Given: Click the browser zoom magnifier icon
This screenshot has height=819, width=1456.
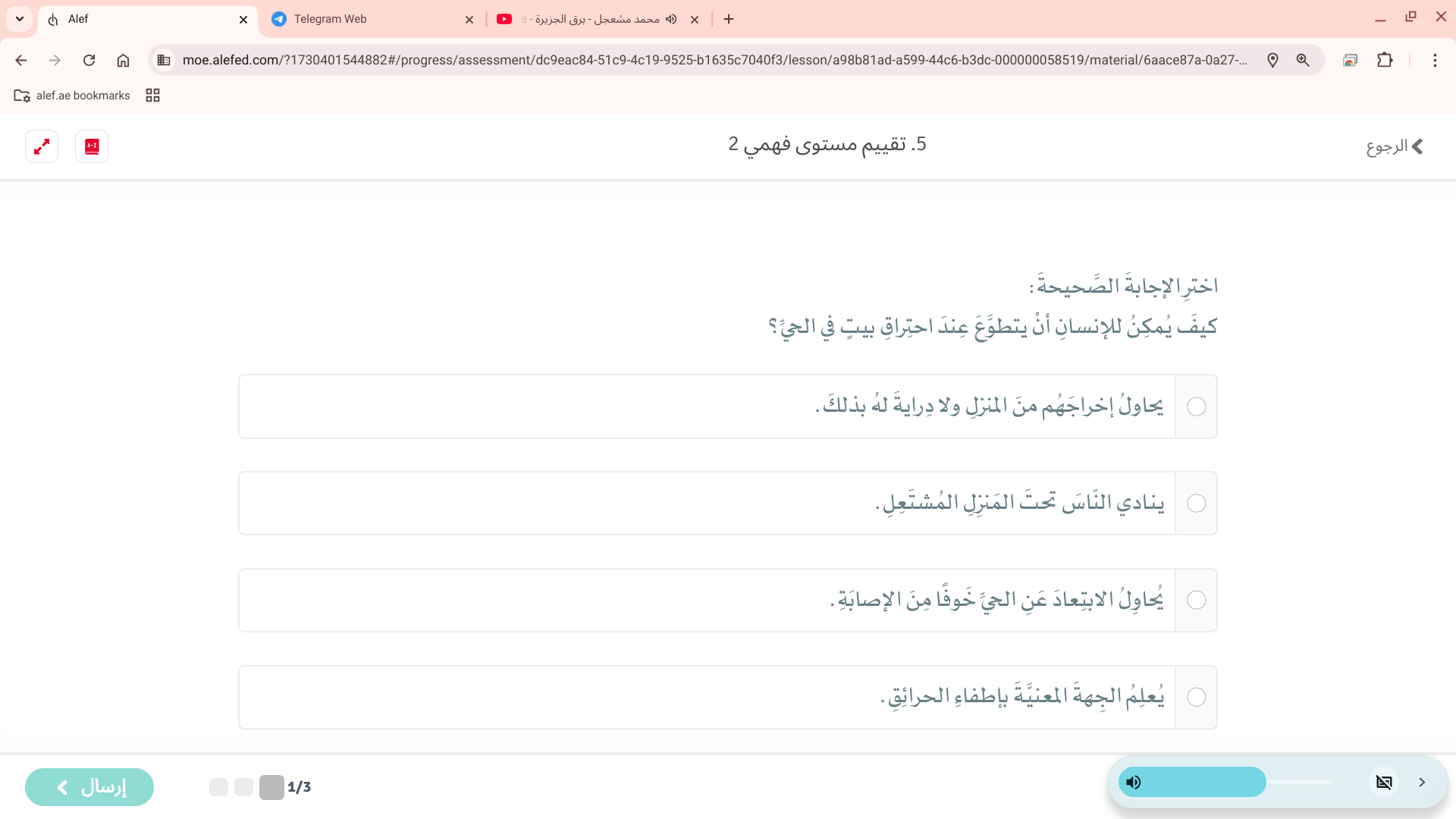Looking at the screenshot, I should (x=1303, y=61).
